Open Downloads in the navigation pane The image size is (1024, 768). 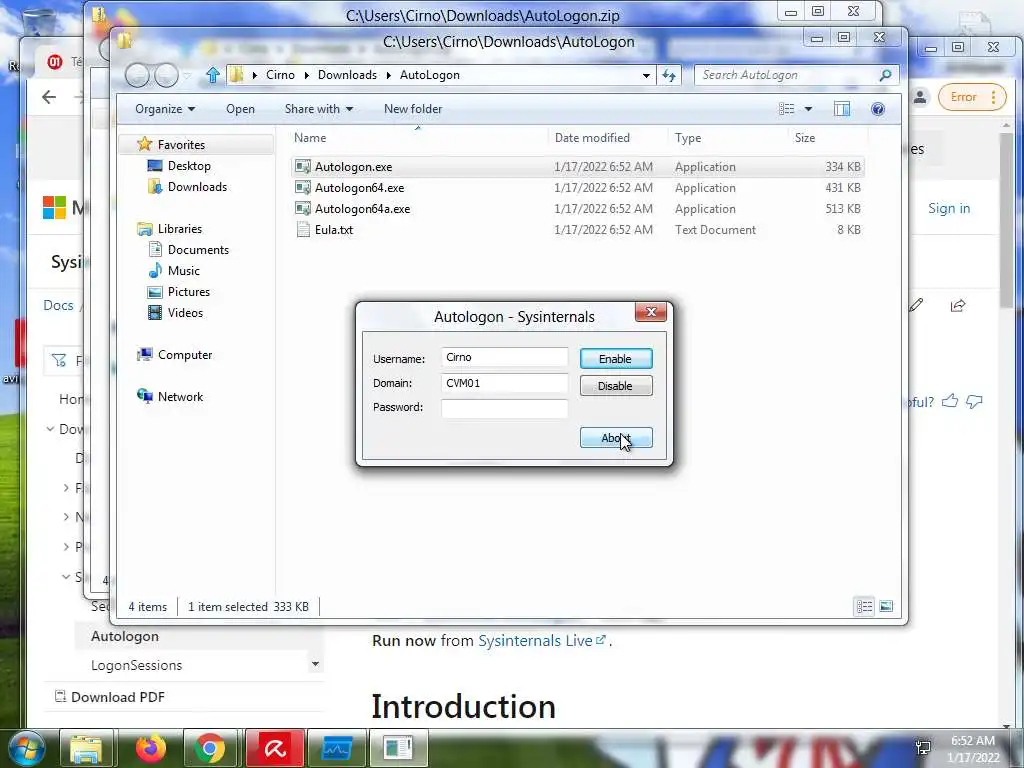click(x=197, y=187)
